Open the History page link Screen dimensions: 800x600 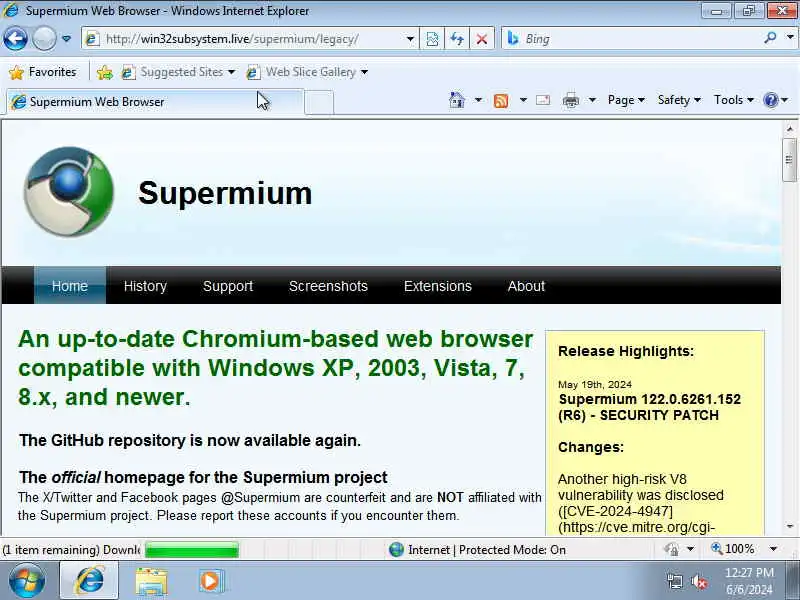145,286
